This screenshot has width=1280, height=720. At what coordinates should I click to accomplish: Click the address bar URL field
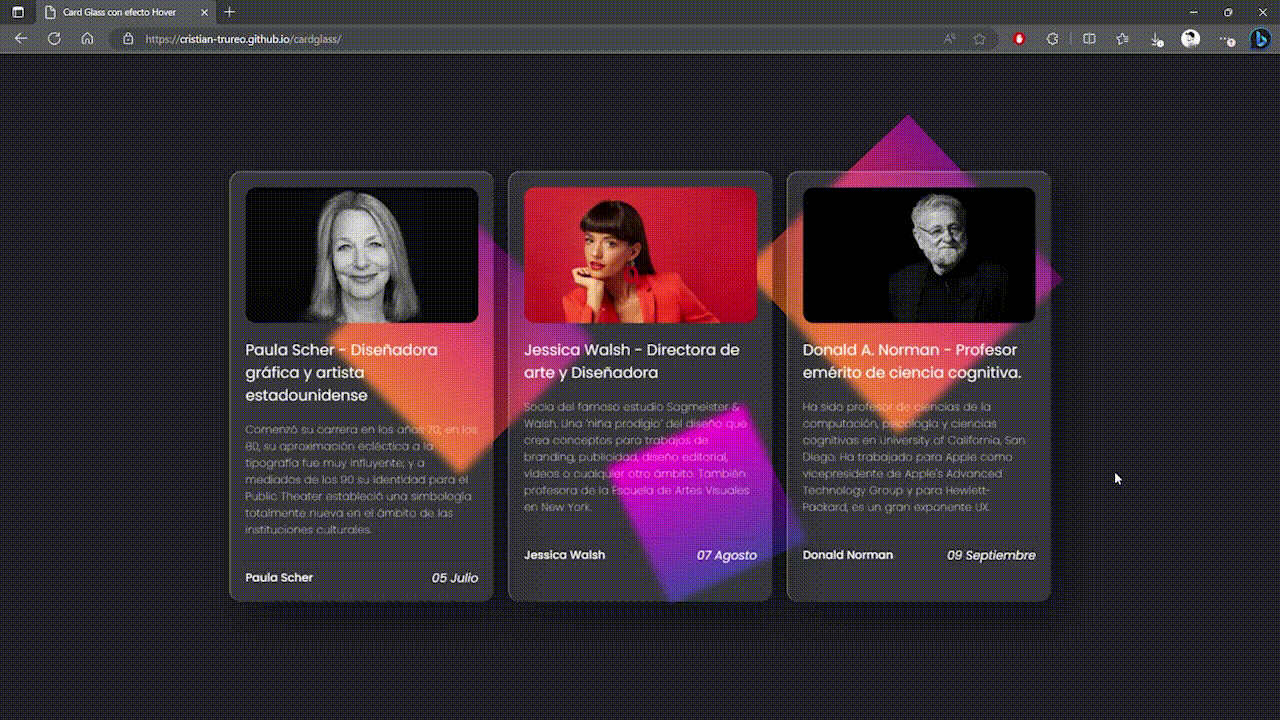coord(500,39)
